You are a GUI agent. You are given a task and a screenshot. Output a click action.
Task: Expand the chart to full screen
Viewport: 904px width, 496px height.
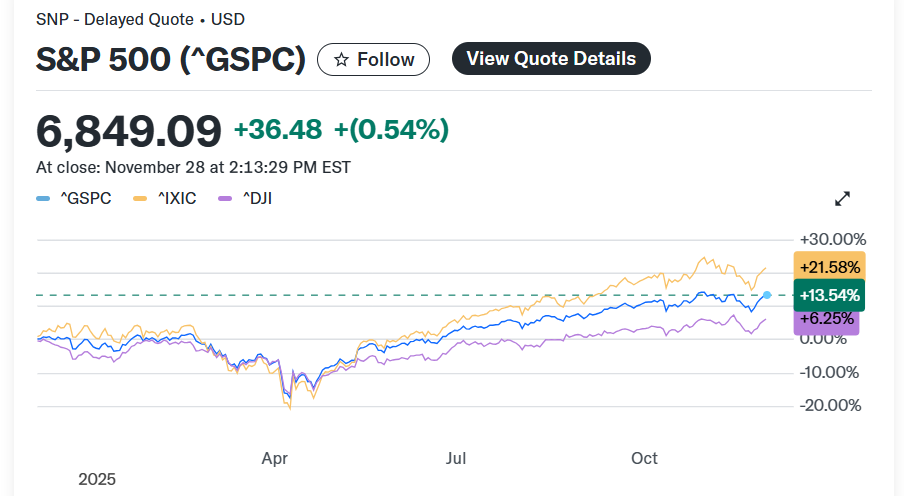[842, 198]
